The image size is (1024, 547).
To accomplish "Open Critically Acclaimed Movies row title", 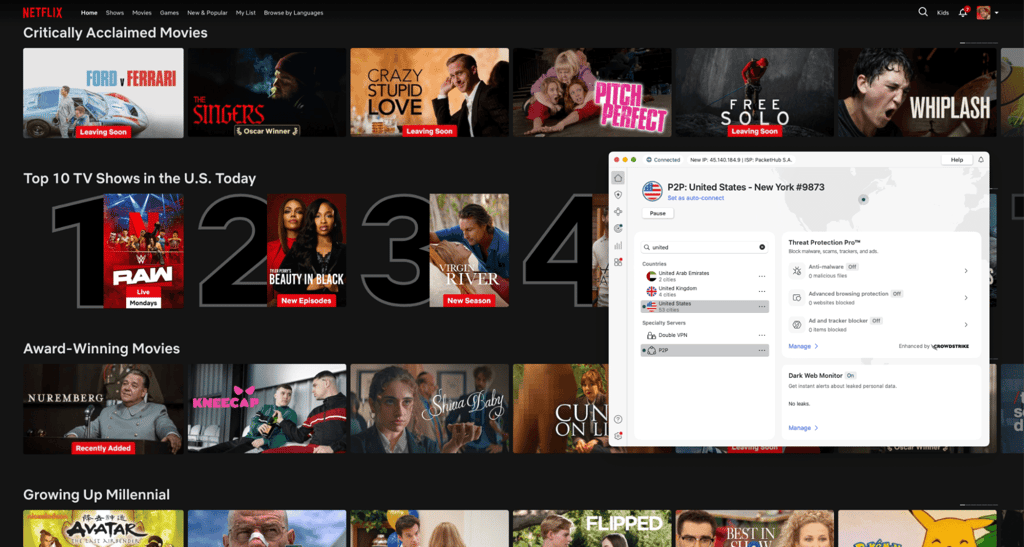I will 116,33.
